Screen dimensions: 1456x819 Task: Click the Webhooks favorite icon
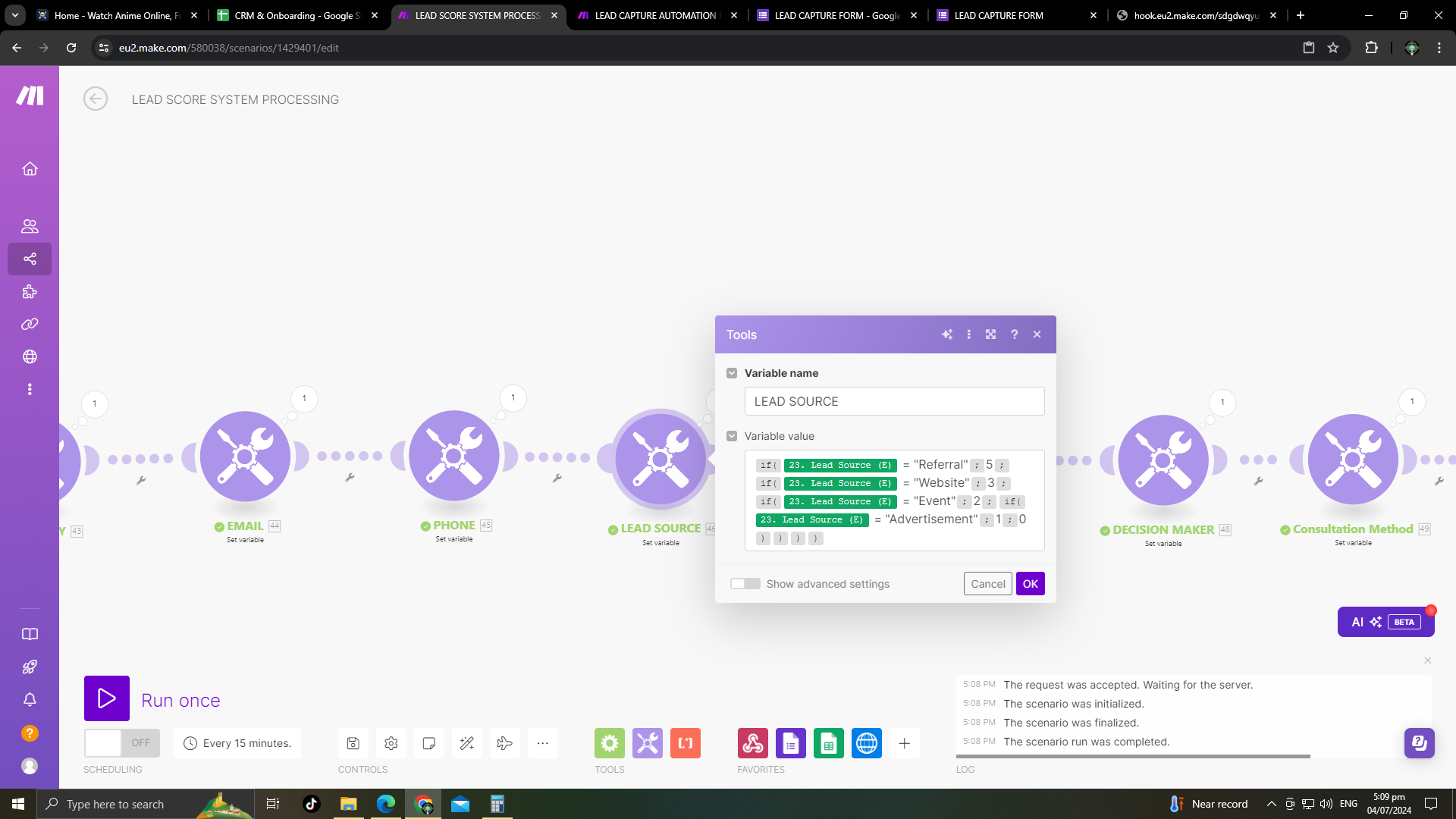point(752,743)
